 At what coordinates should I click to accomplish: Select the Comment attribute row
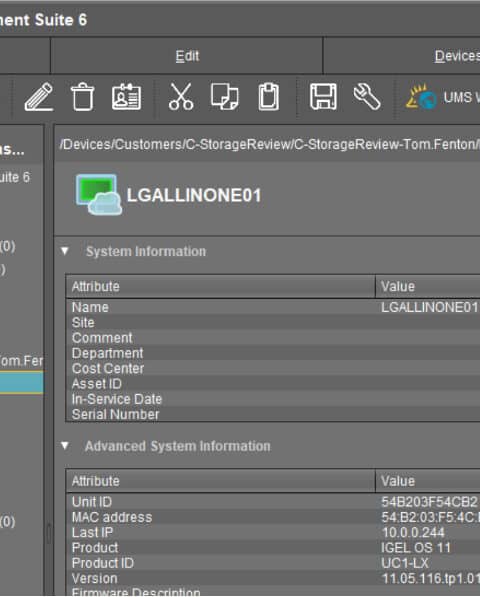click(273, 338)
